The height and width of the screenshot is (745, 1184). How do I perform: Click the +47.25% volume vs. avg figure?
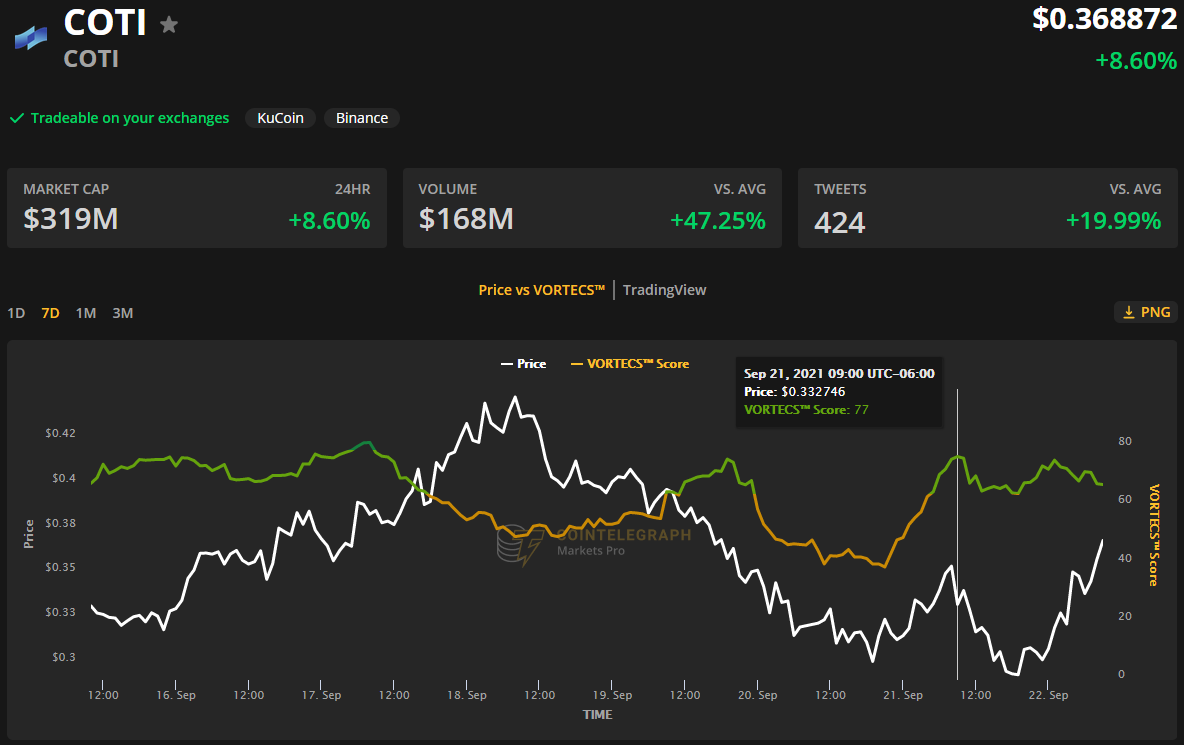coord(718,220)
